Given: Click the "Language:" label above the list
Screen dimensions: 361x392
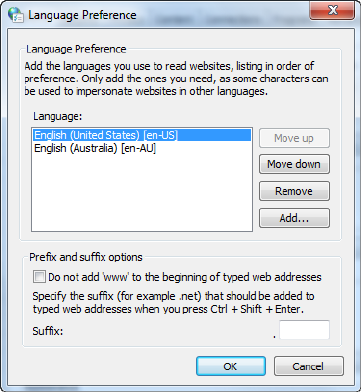Looking at the screenshot, I should 58,116.
